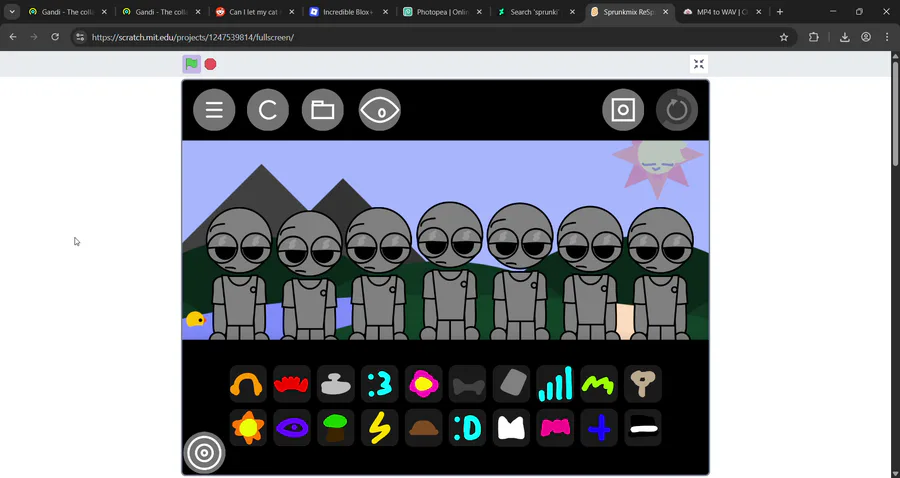The width and height of the screenshot is (900, 478).
Task: Open the tab search dropdown arrow
Action: [12, 11]
